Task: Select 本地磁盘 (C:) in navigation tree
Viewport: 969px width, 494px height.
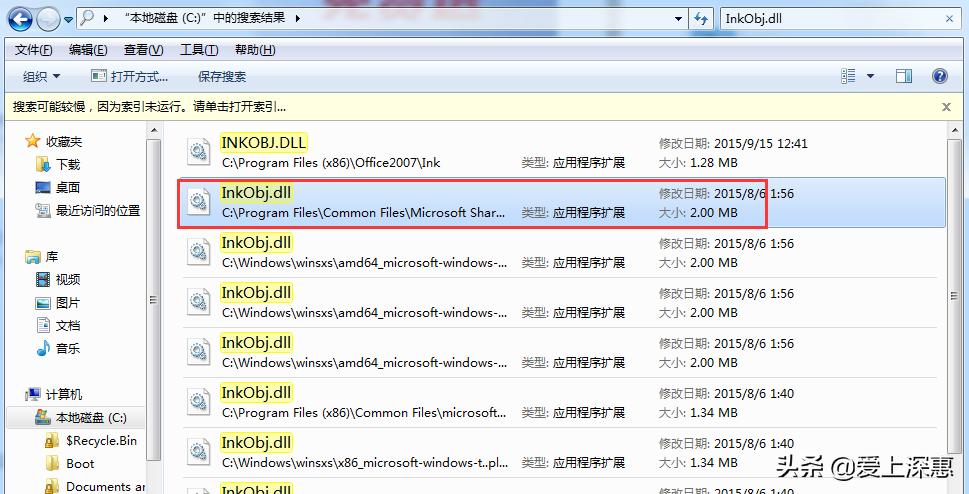Action: [90, 417]
